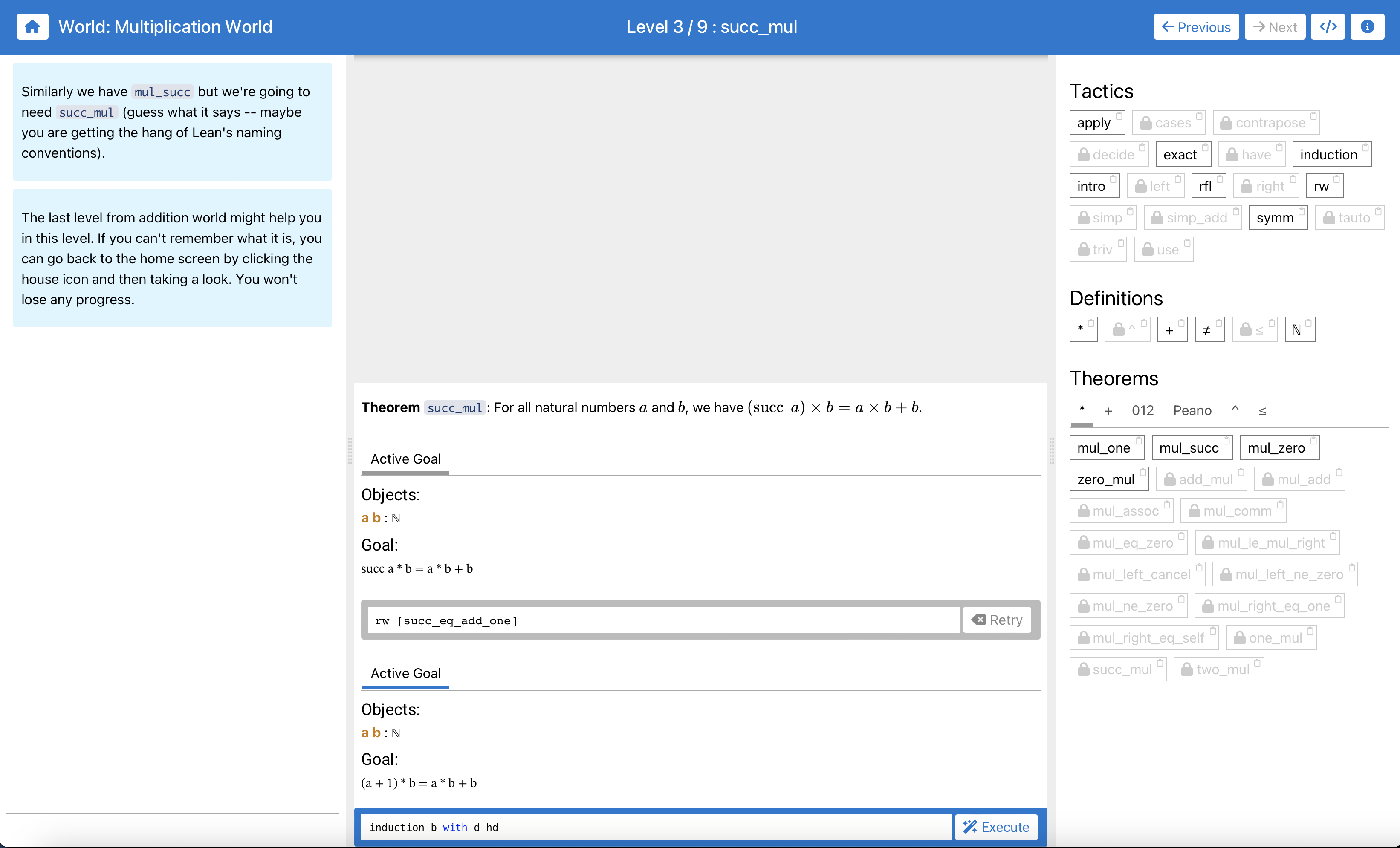
Task: Open the locked mul_add theorem
Action: (1299, 479)
